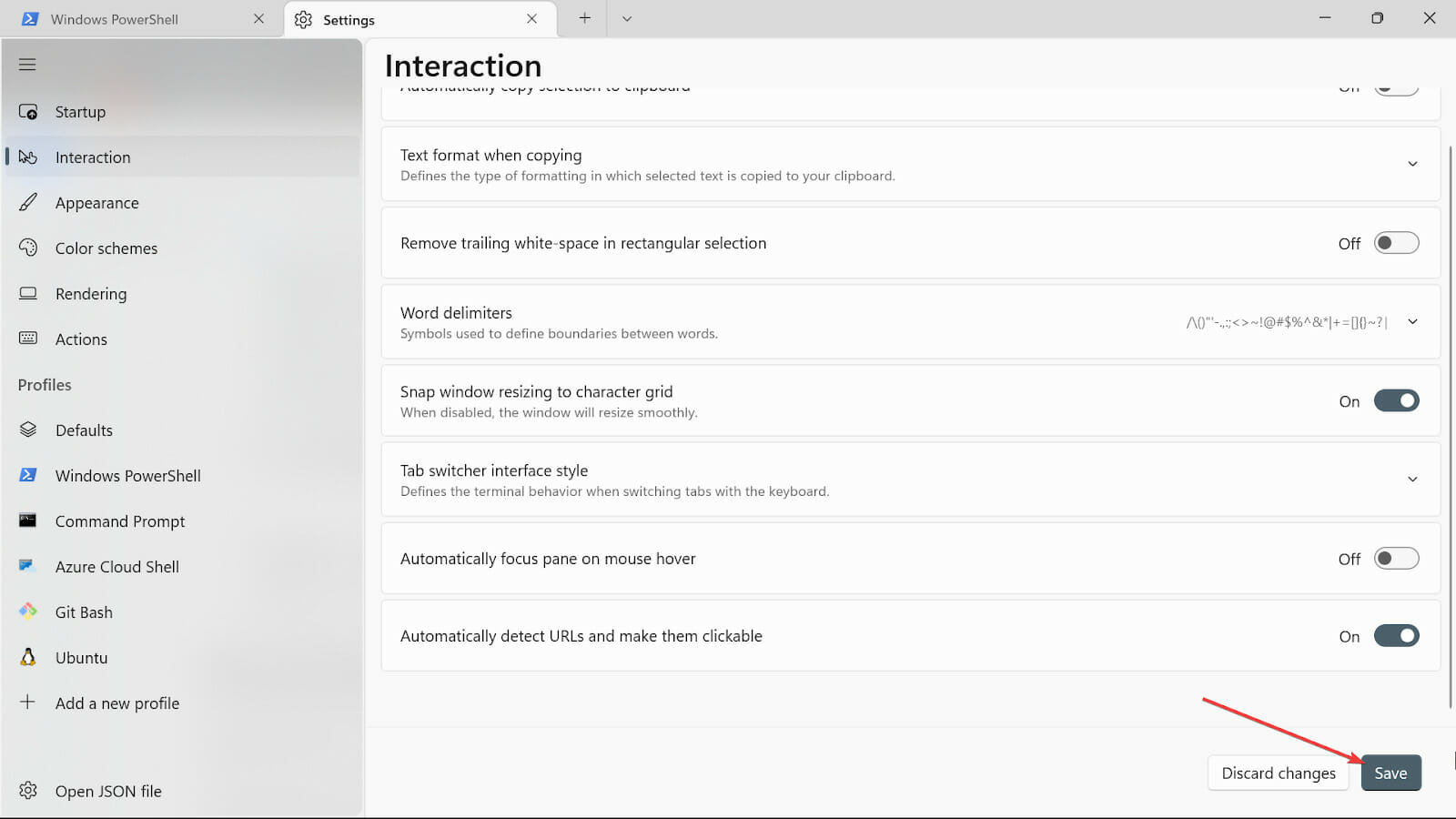Open the Git Bash profile
Viewport: 1456px width, 819px height.
tap(182, 612)
